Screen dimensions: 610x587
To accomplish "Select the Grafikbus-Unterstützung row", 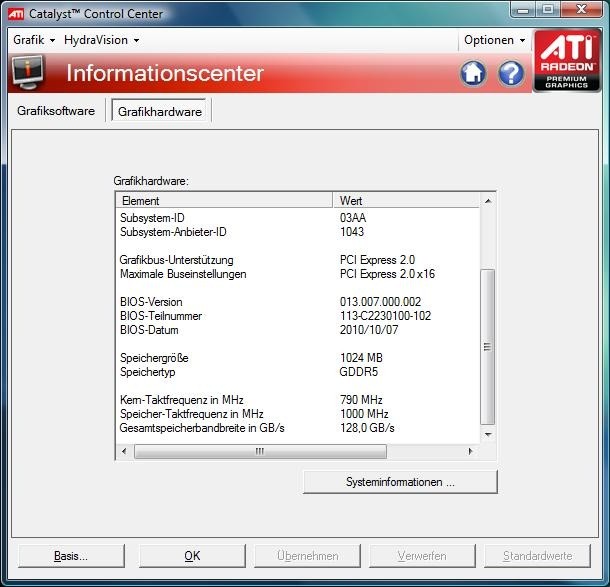I will click(298, 260).
